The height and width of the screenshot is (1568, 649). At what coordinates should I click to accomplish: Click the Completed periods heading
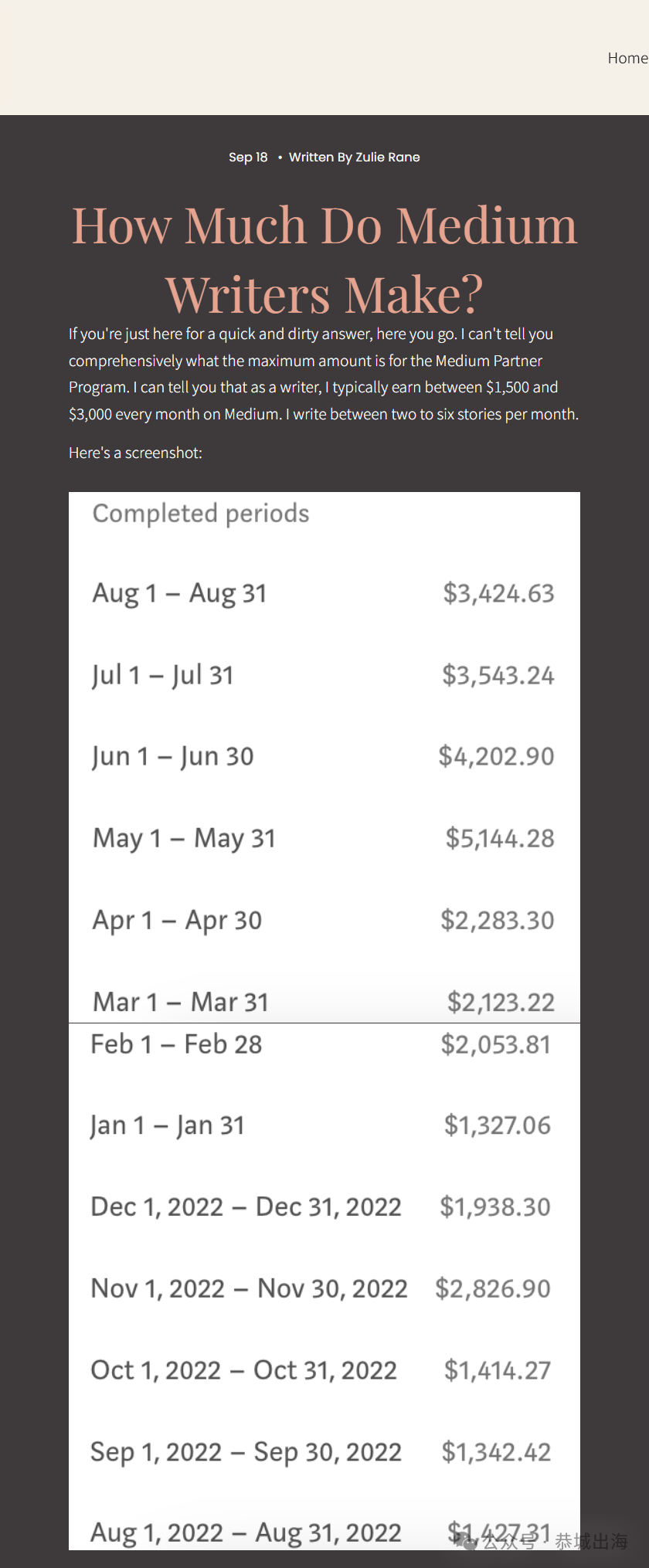[x=201, y=514]
